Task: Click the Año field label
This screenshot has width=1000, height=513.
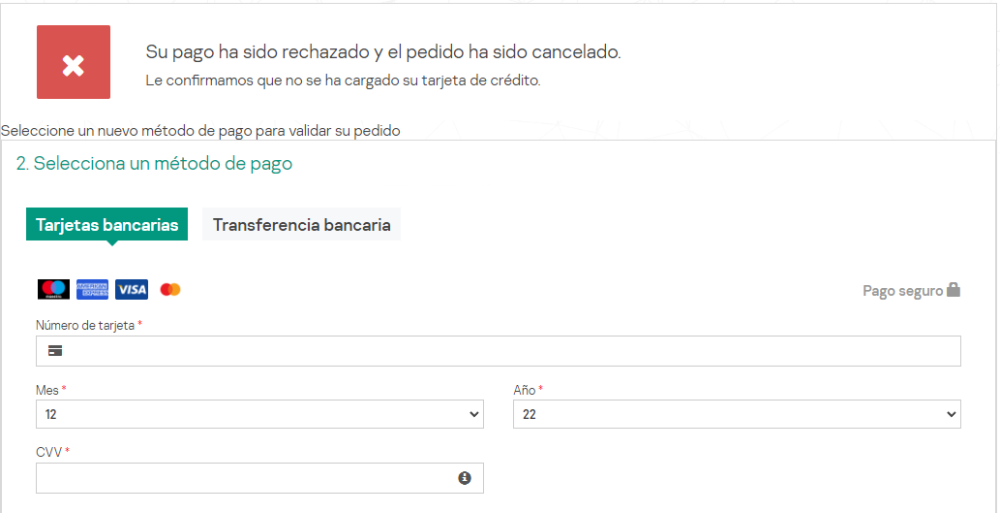Action: point(524,390)
